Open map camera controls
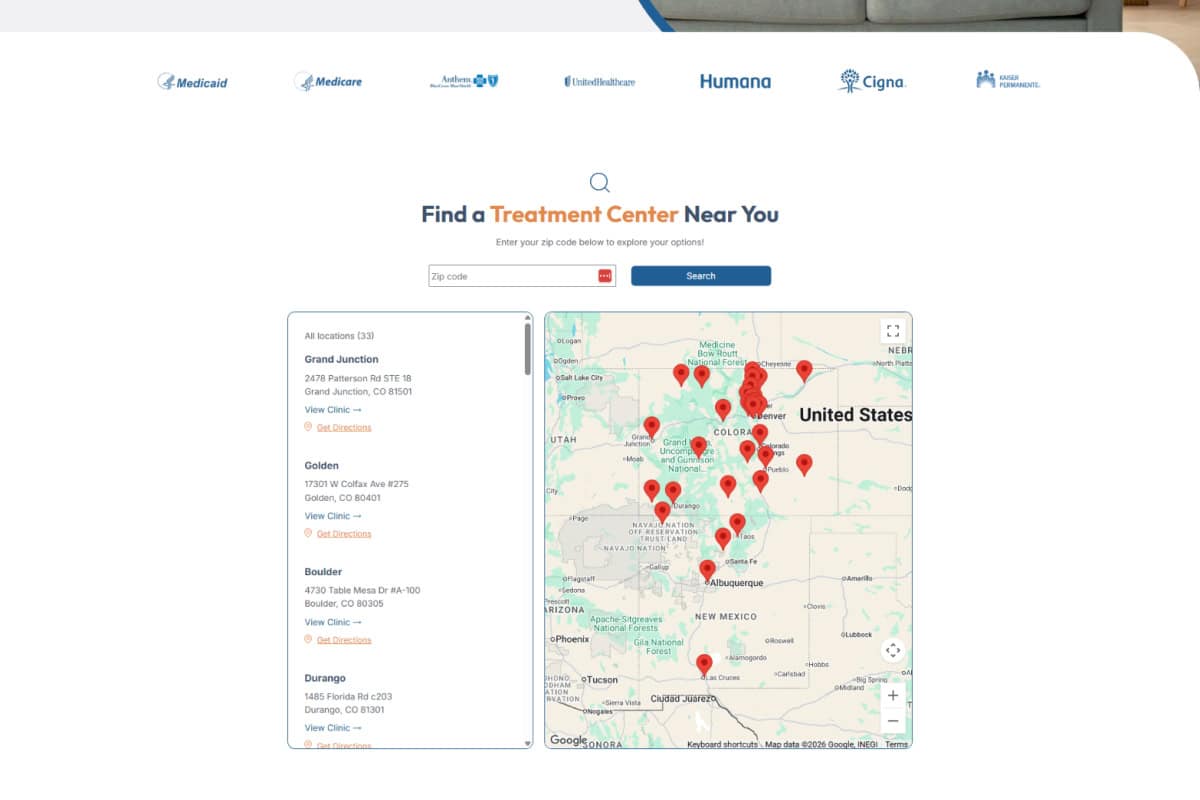 click(x=893, y=650)
